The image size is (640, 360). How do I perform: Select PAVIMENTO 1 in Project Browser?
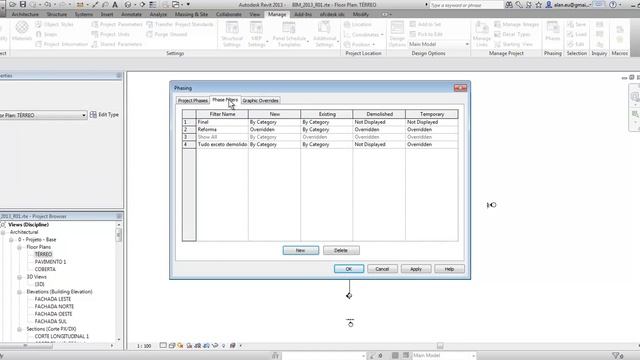pyautogui.click(x=50, y=262)
